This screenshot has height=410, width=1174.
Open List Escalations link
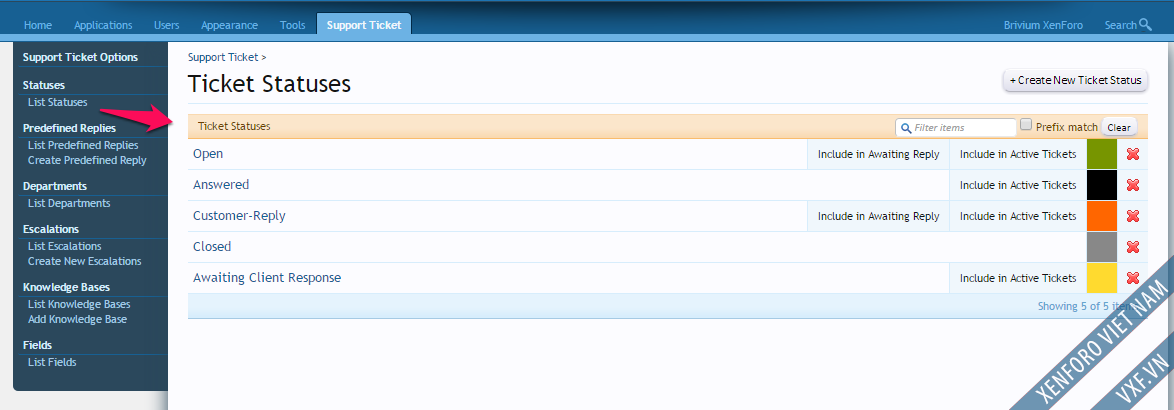[64, 246]
